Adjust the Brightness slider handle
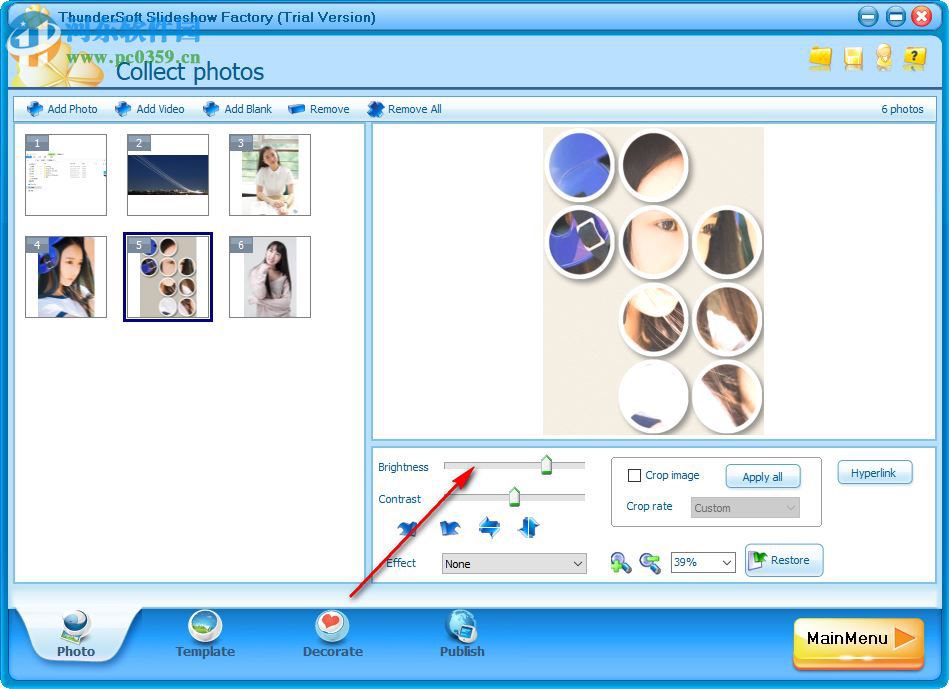 [546, 462]
